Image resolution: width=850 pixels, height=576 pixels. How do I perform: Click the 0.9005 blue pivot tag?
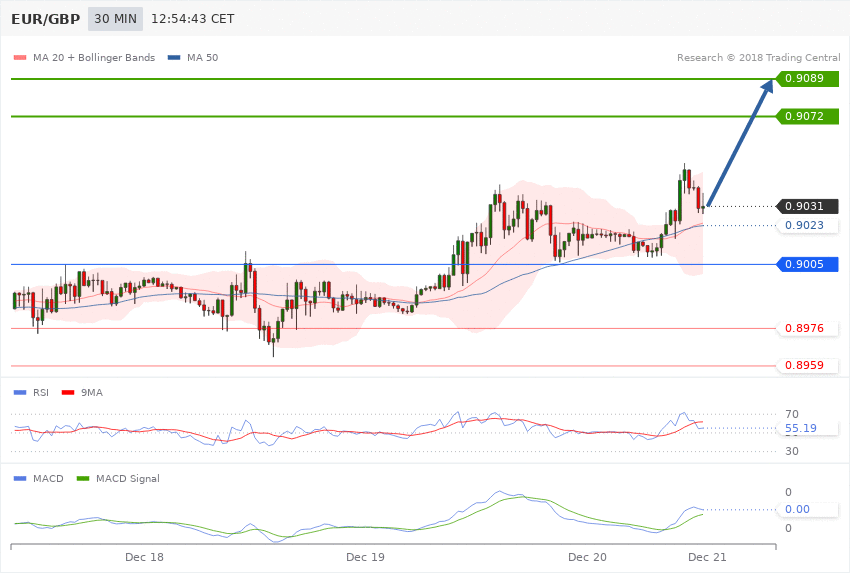[807, 264]
